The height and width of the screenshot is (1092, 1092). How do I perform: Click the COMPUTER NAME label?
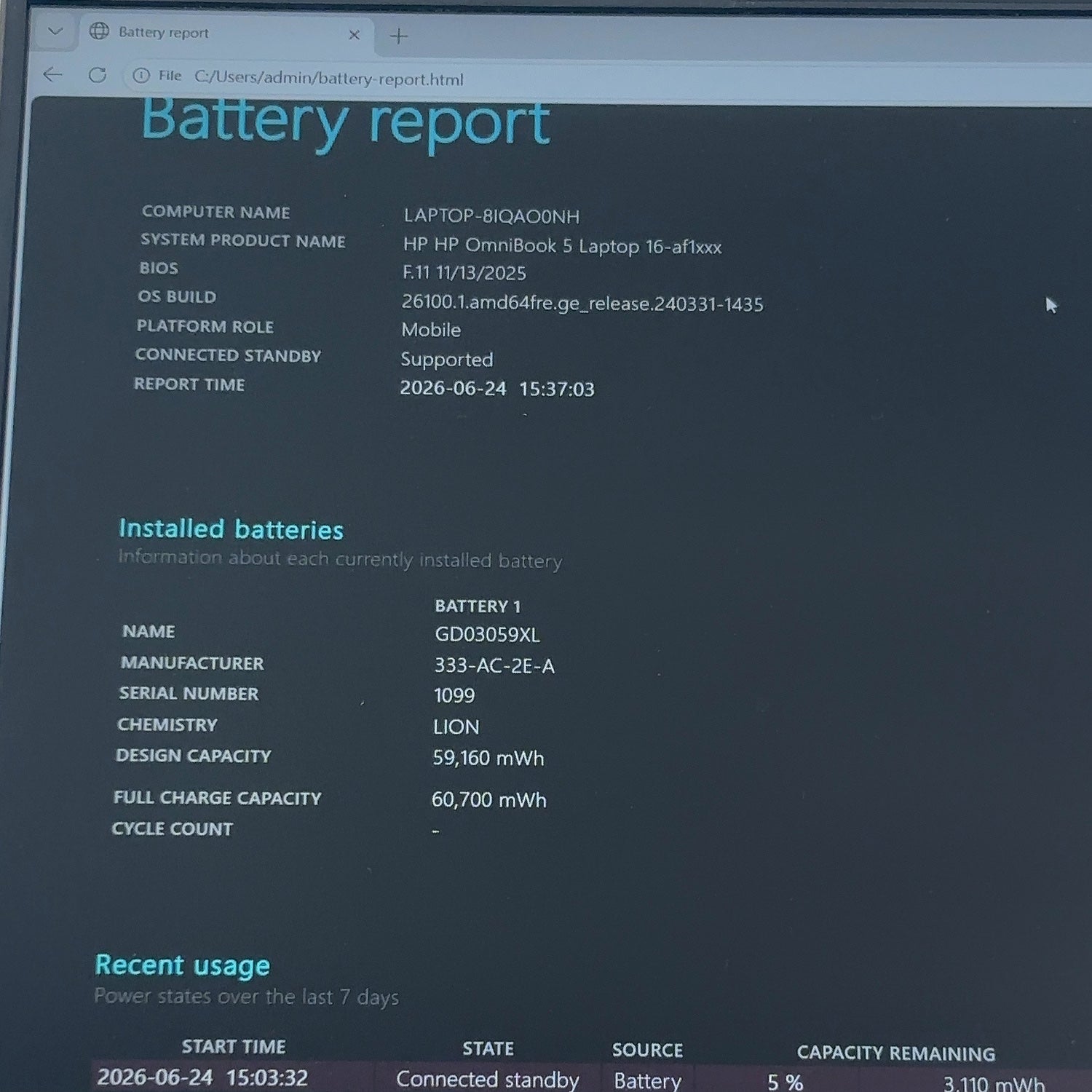coord(215,212)
